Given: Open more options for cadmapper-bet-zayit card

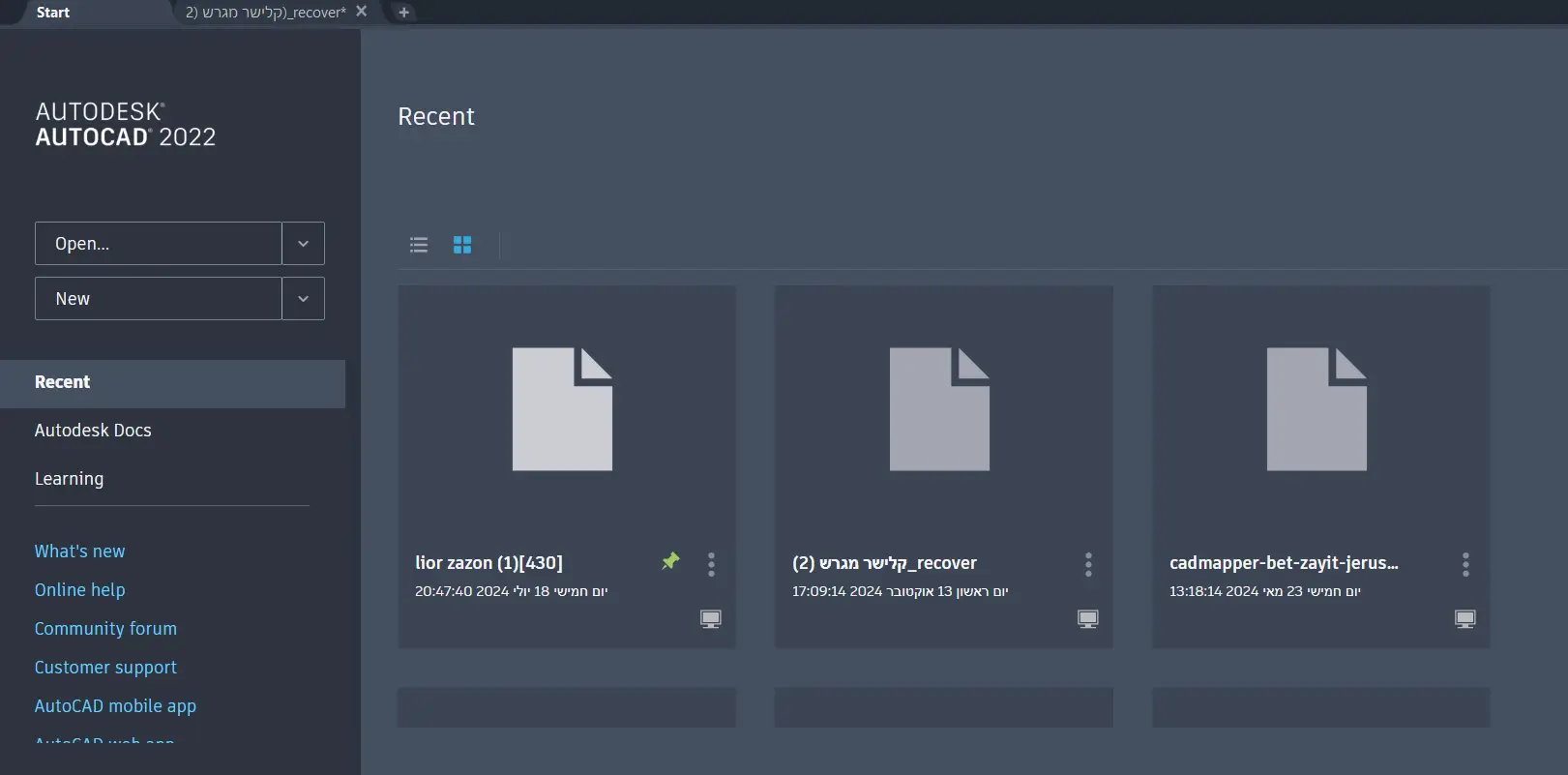Looking at the screenshot, I should click(1465, 564).
